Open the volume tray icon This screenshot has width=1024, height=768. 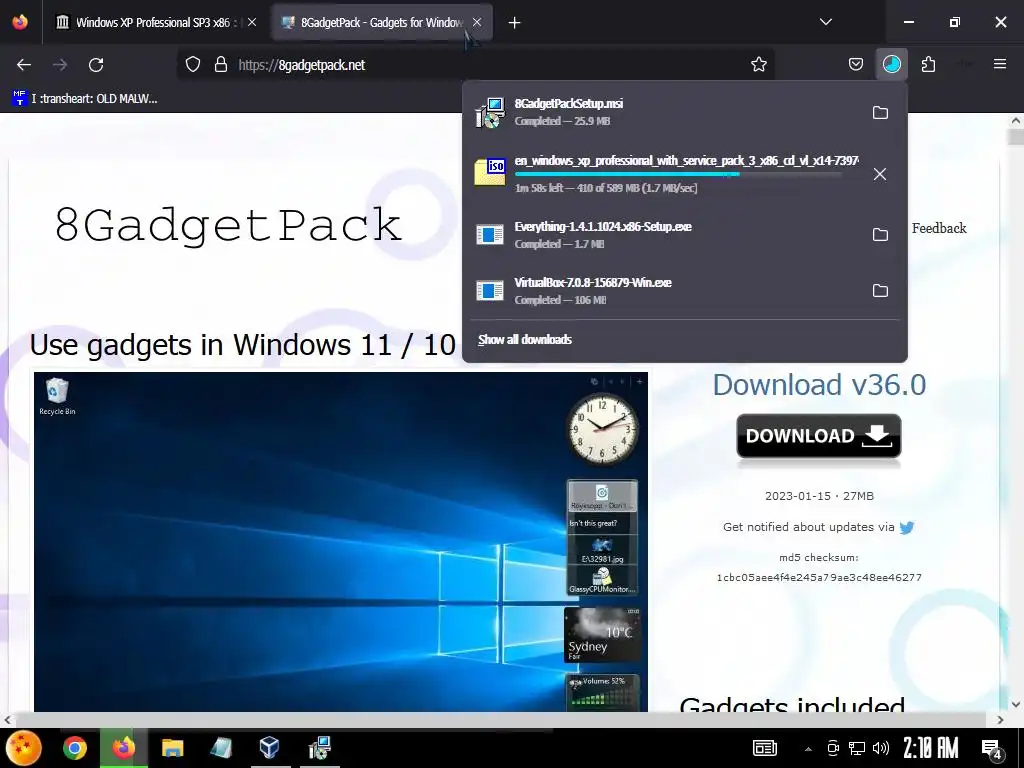[880, 748]
